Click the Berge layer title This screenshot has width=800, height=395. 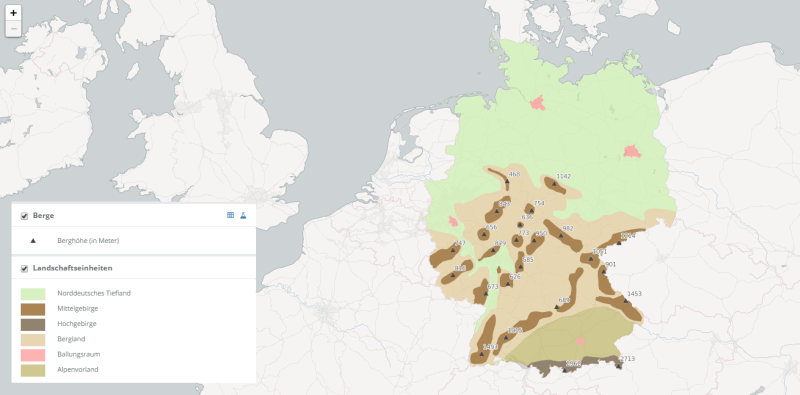click(43, 215)
